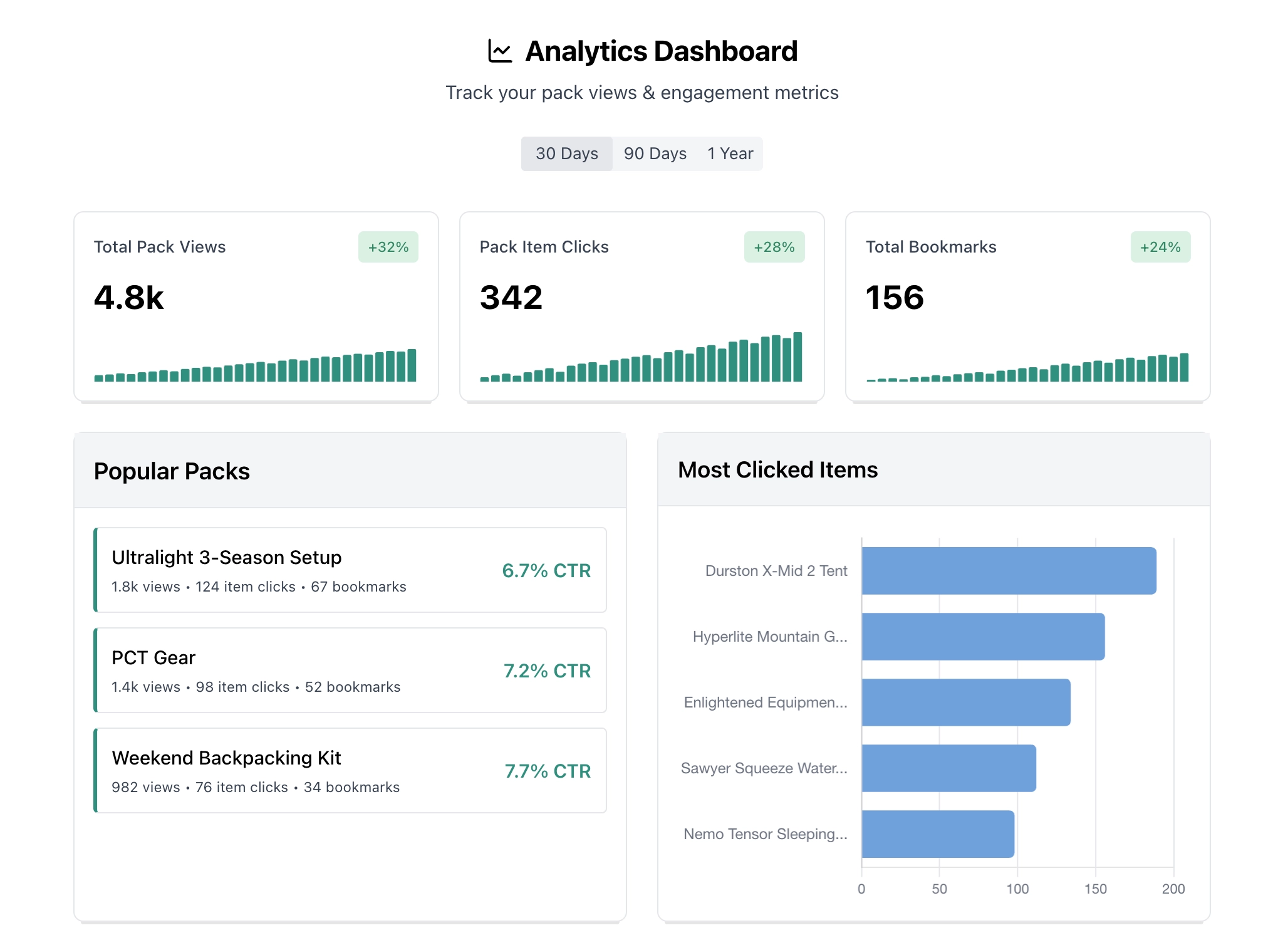Click the +32% views growth badge
This screenshot has height=950, width=1288.
click(x=388, y=247)
